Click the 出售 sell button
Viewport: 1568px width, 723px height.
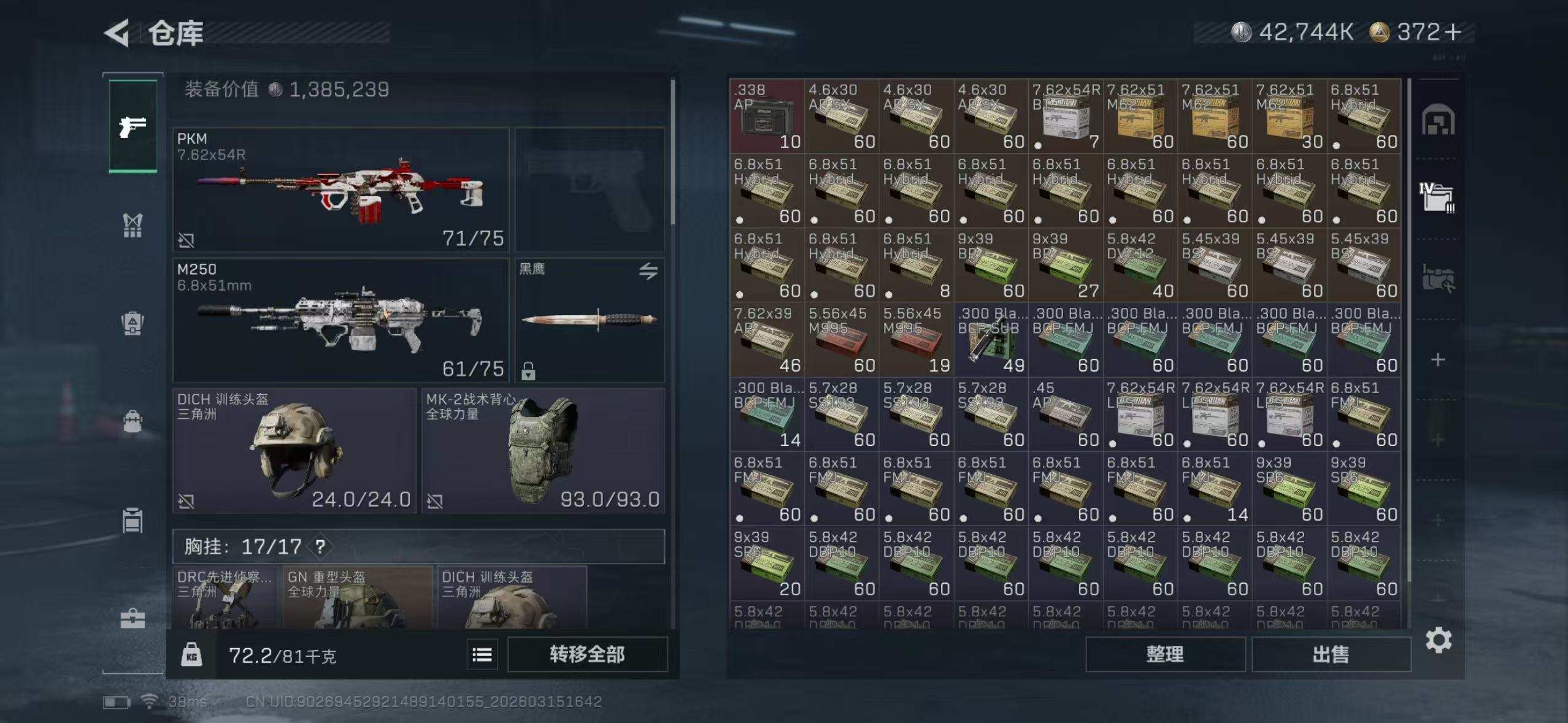[1331, 654]
